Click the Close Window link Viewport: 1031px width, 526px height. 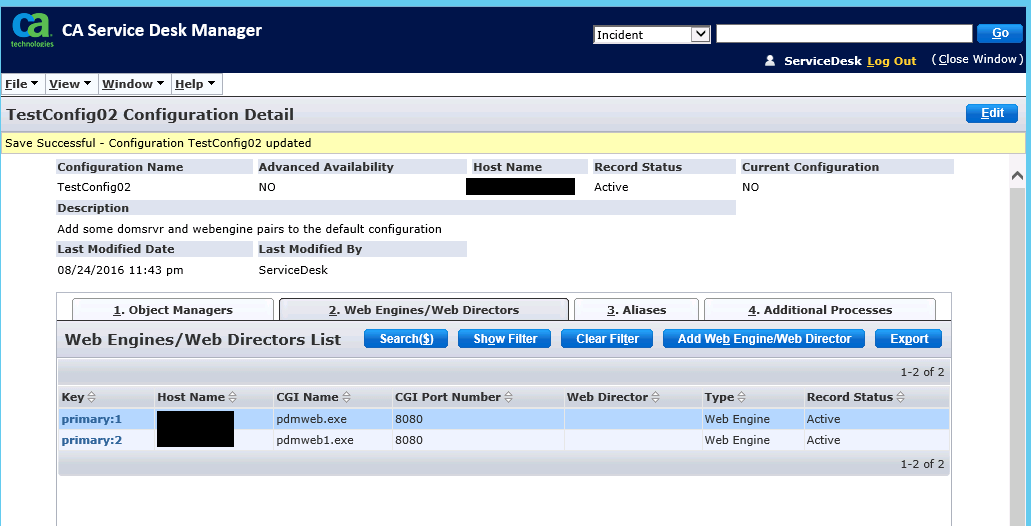pos(980,59)
